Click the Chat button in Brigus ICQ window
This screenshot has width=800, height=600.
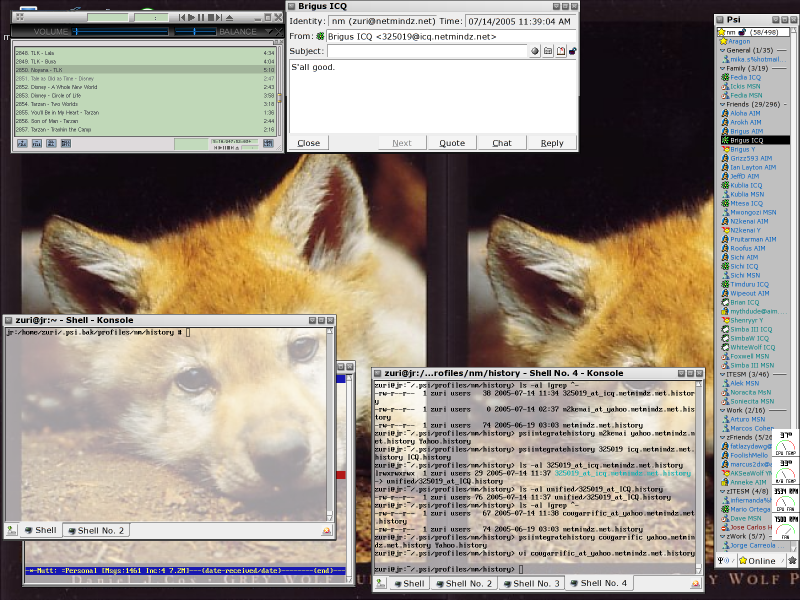point(502,142)
